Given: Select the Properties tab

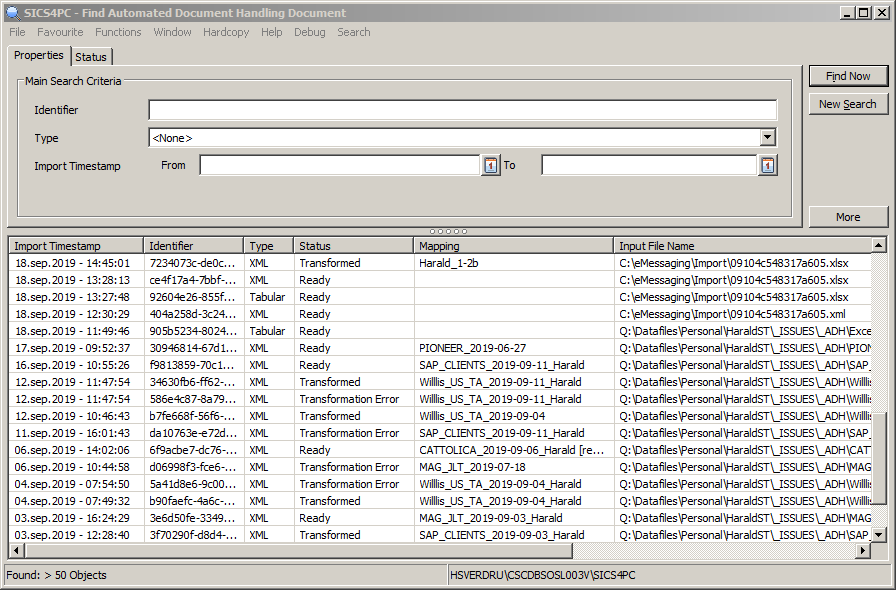Looking at the screenshot, I should coord(39,56).
